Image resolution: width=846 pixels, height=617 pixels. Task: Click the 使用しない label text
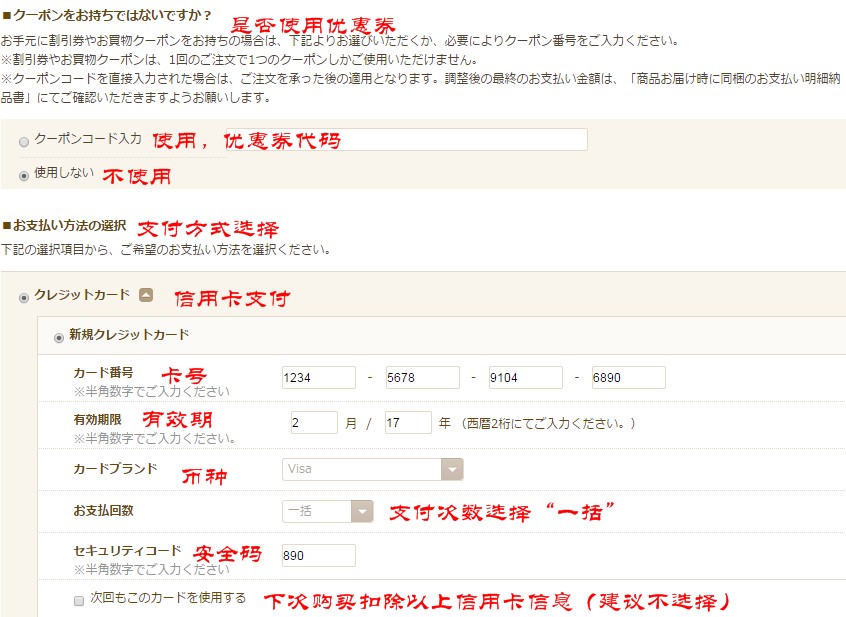64,173
